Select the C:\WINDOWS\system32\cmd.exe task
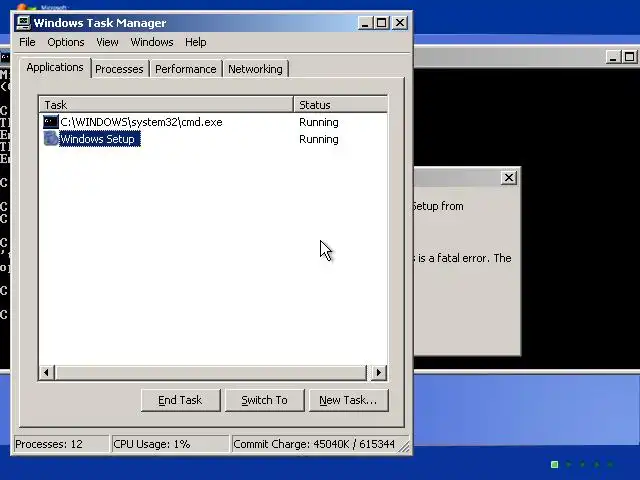 point(141,122)
